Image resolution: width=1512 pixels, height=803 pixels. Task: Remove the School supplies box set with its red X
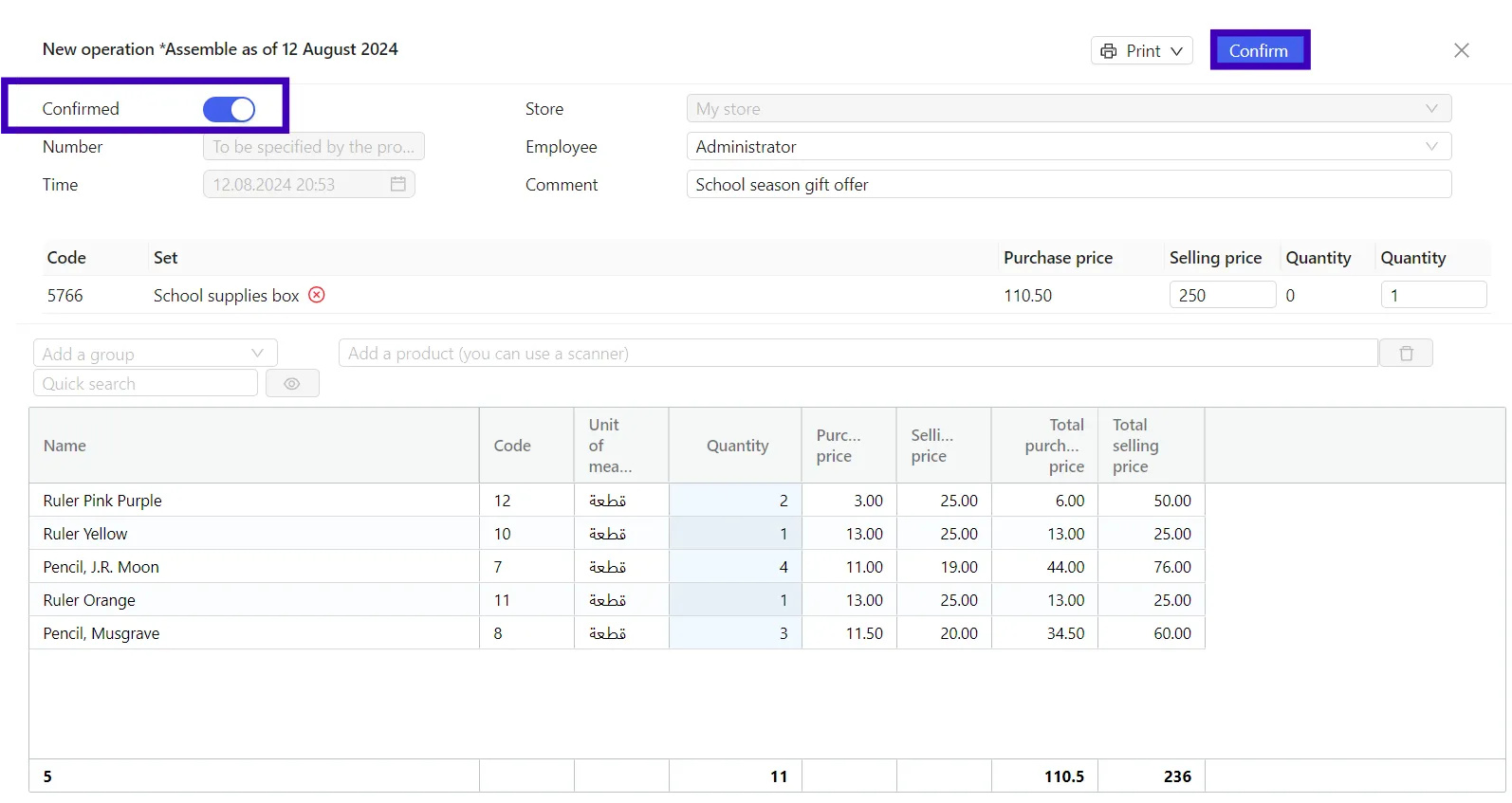[317, 295]
